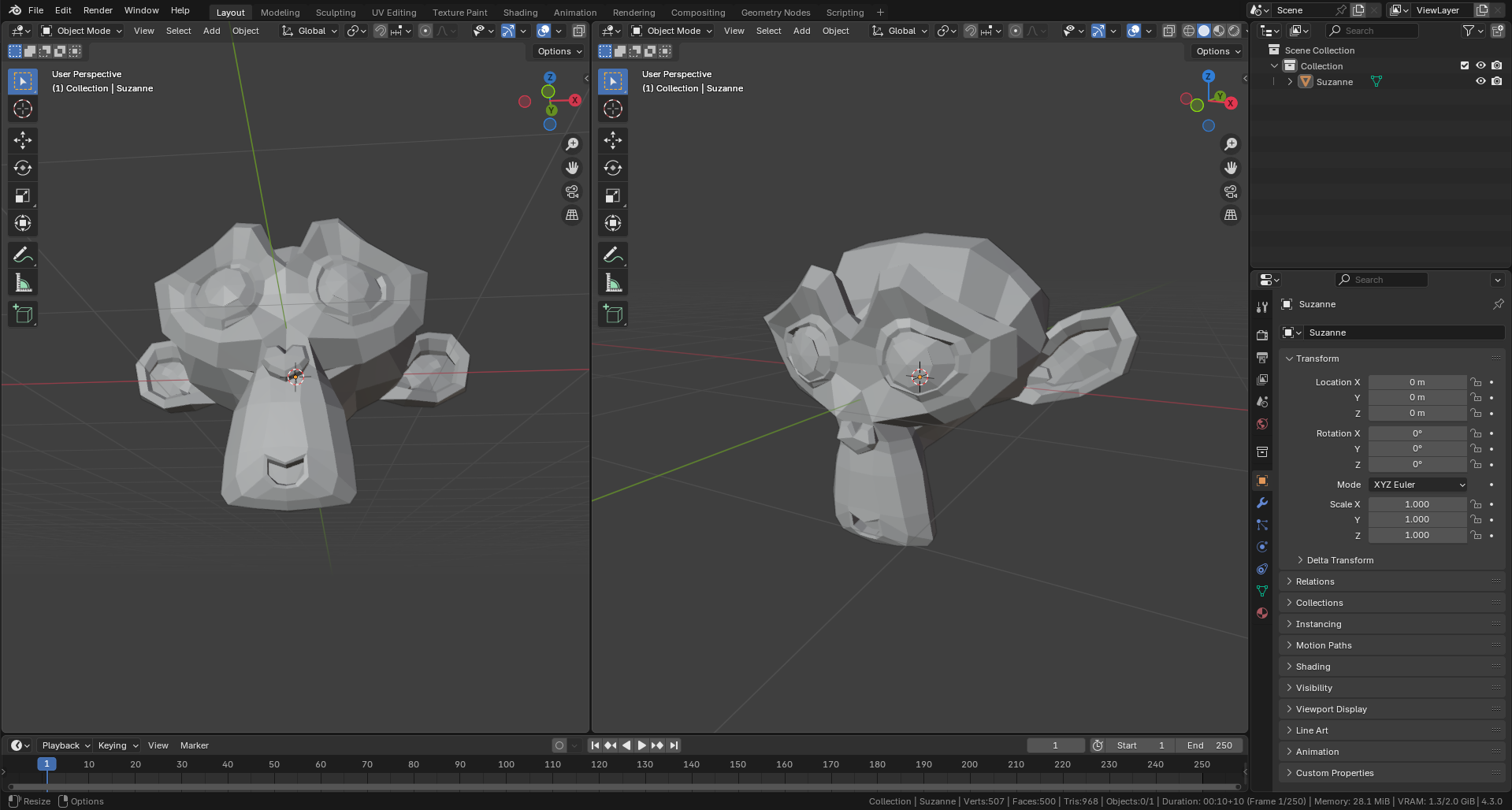This screenshot has height=810, width=1512.
Task: Select the Move tool in left viewport
Action: (x=23, y=140)
